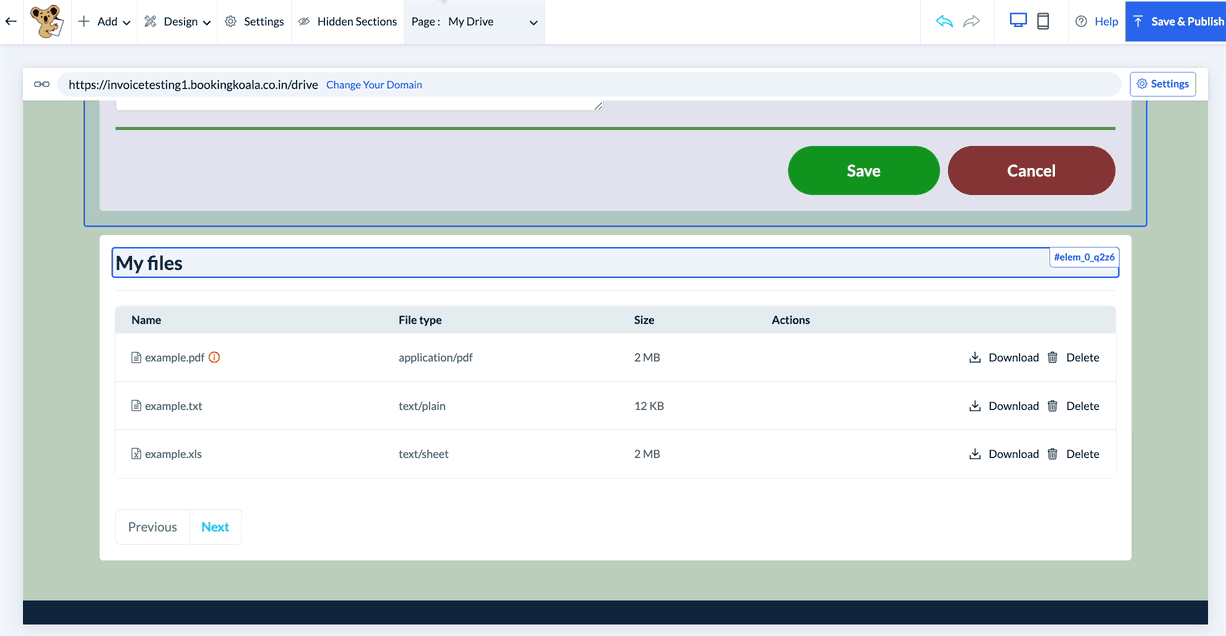Click the orange info icon next to example.pdf

(x=214, y=357)
